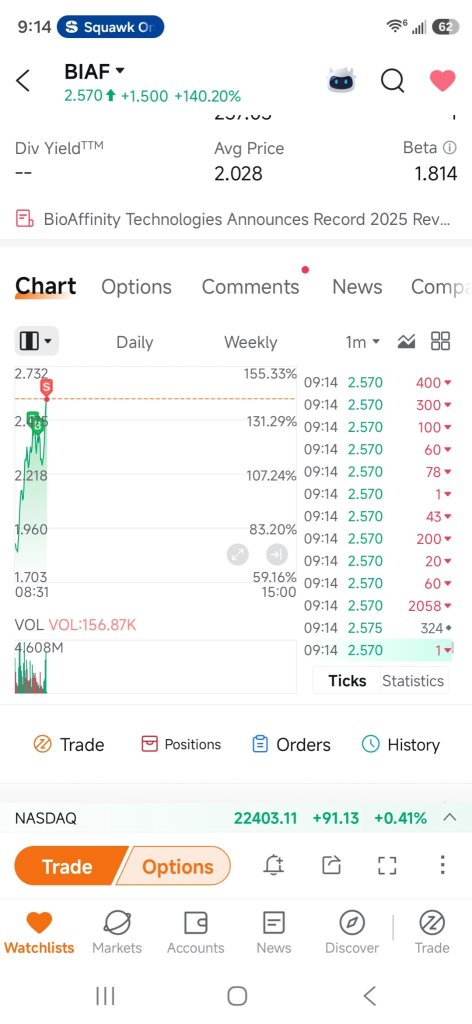Go back with the top-left arrow
Image resolution: width=472 pixels, height=1024 pixels.
(x=23, y=82)
